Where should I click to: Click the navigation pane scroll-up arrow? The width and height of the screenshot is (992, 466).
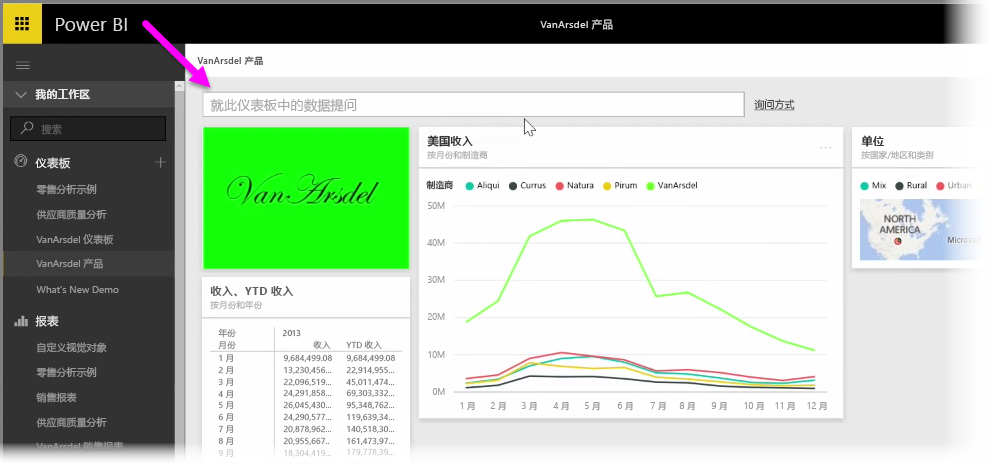tap(180, 87)
